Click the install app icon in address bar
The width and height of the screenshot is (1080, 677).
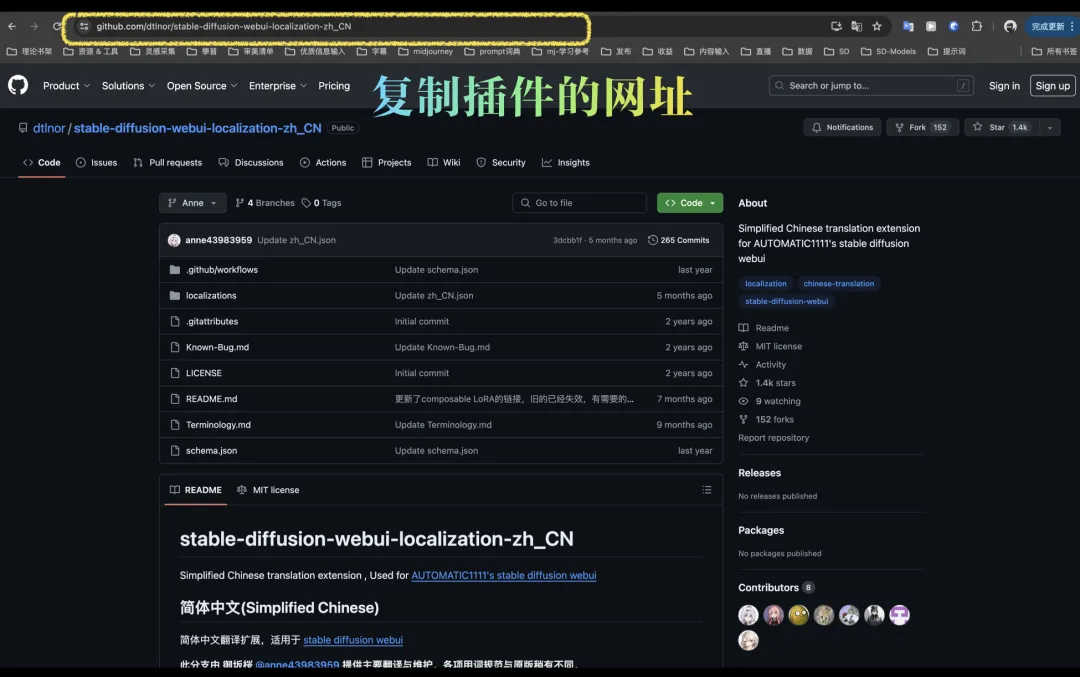(835, 26)
